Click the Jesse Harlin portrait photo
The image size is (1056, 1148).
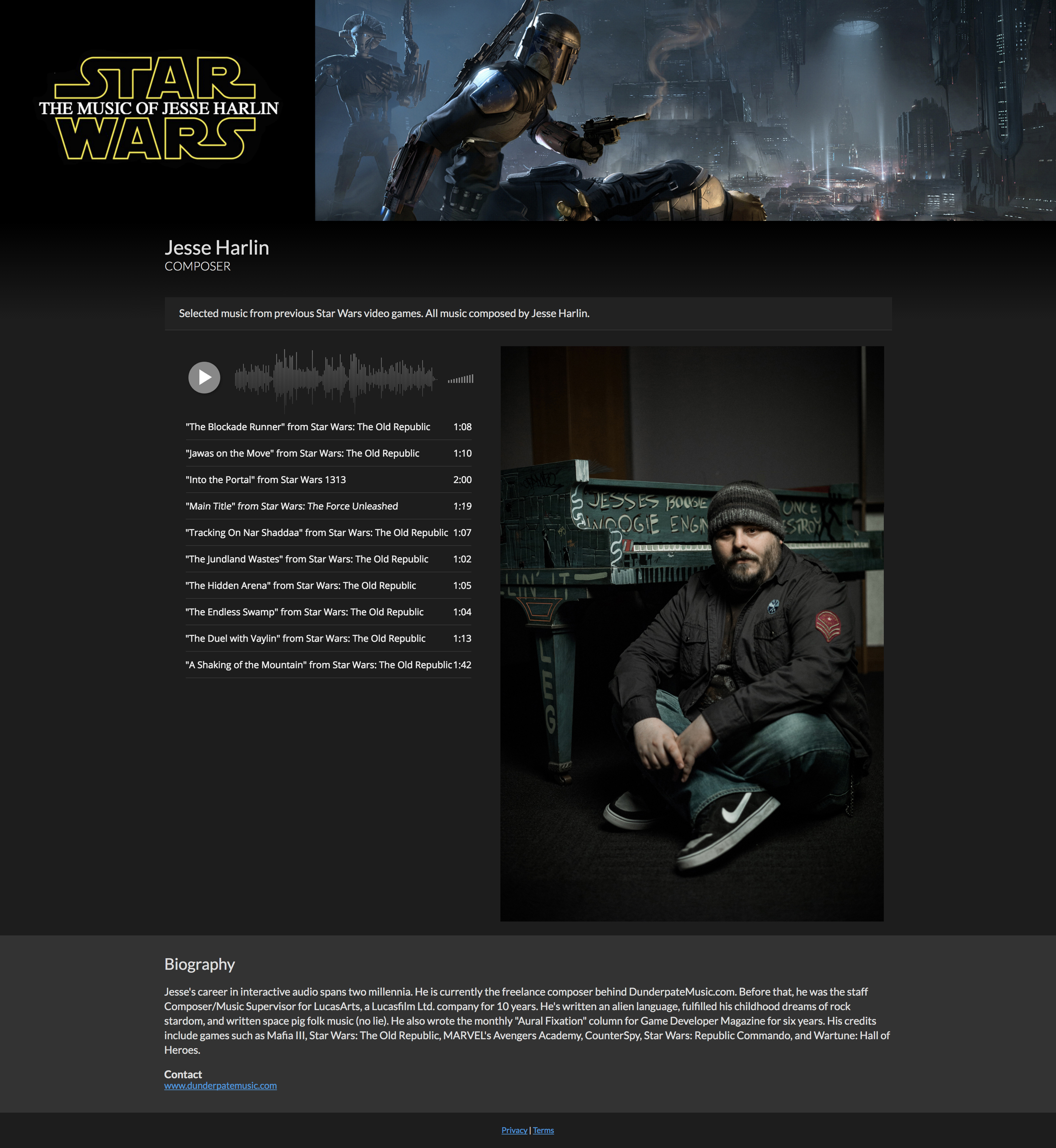click(692, 634)
